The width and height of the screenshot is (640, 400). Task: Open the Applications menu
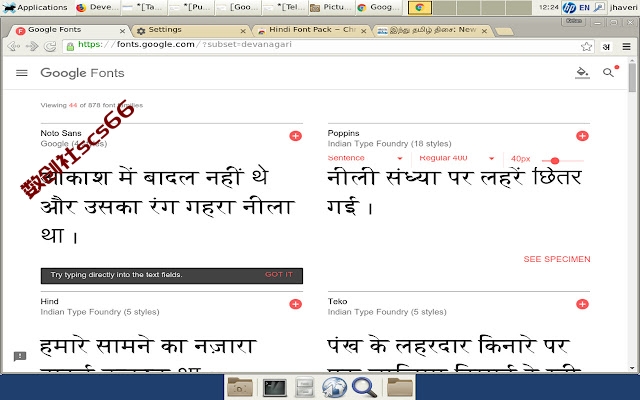(35, 7)
